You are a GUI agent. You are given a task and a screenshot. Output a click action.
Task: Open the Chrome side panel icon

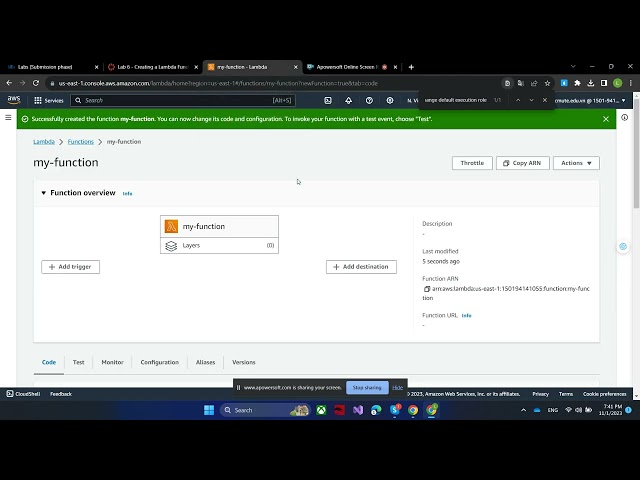[604, 83]
